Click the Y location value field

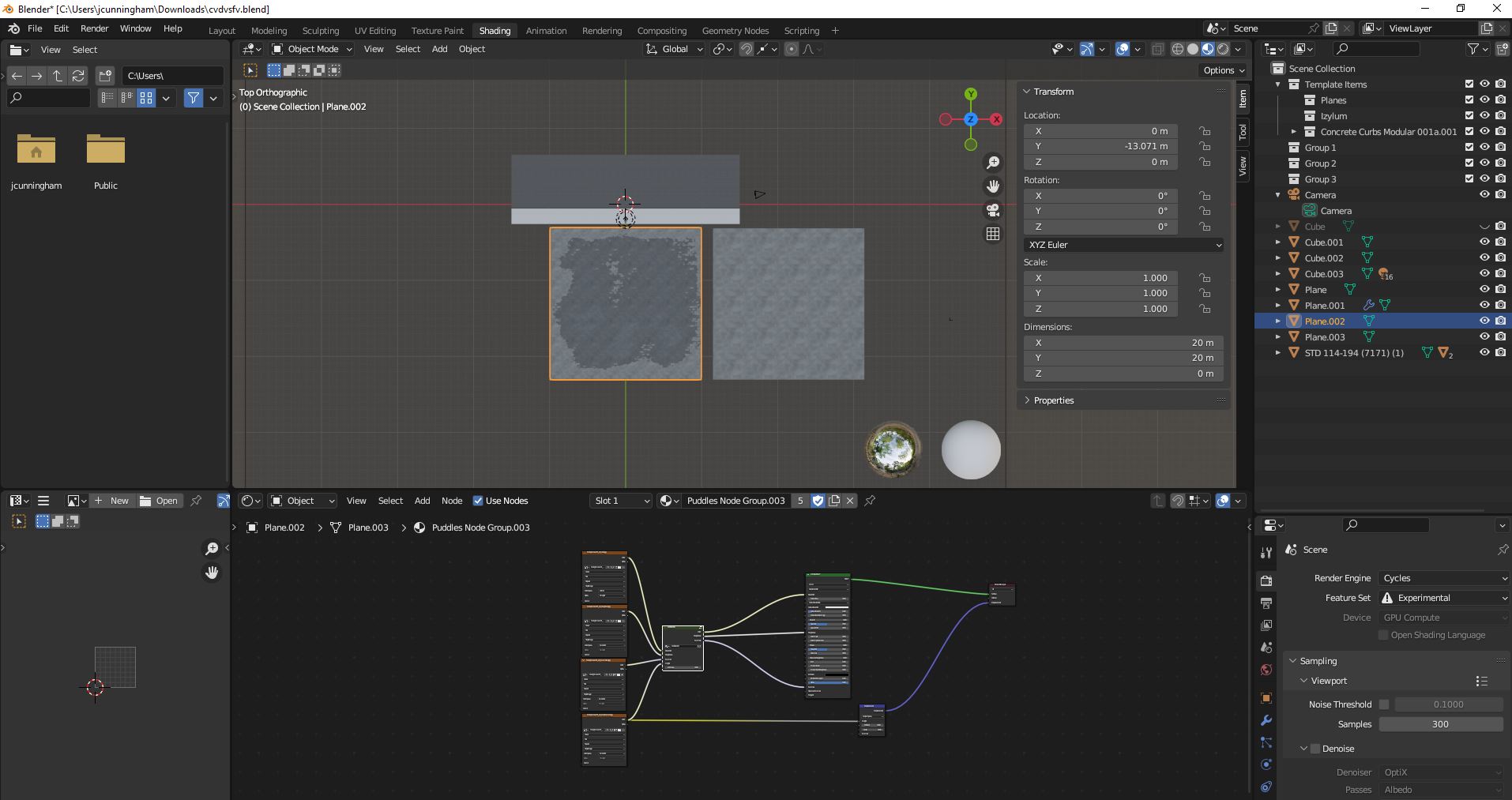point(1100,146)
